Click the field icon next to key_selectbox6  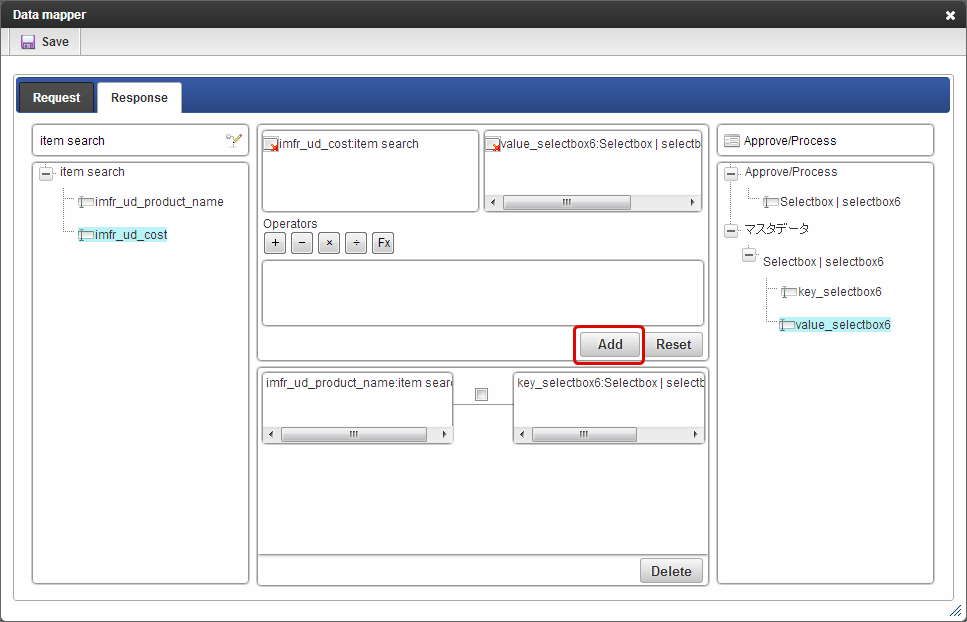789,292
